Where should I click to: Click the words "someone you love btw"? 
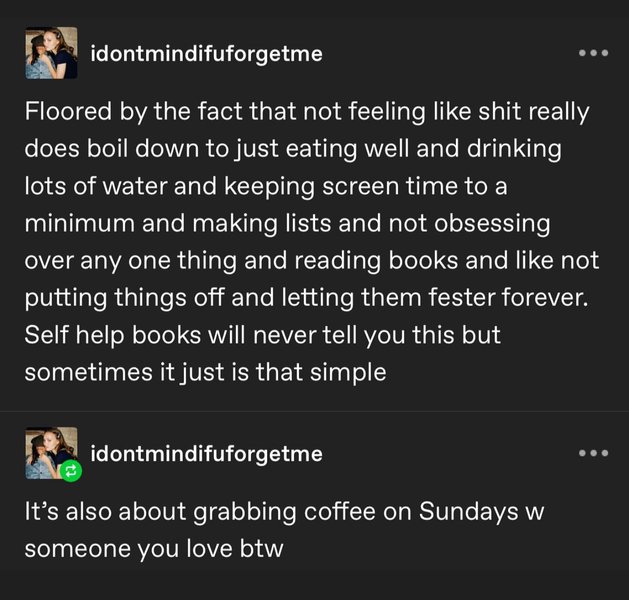point(154,549)
